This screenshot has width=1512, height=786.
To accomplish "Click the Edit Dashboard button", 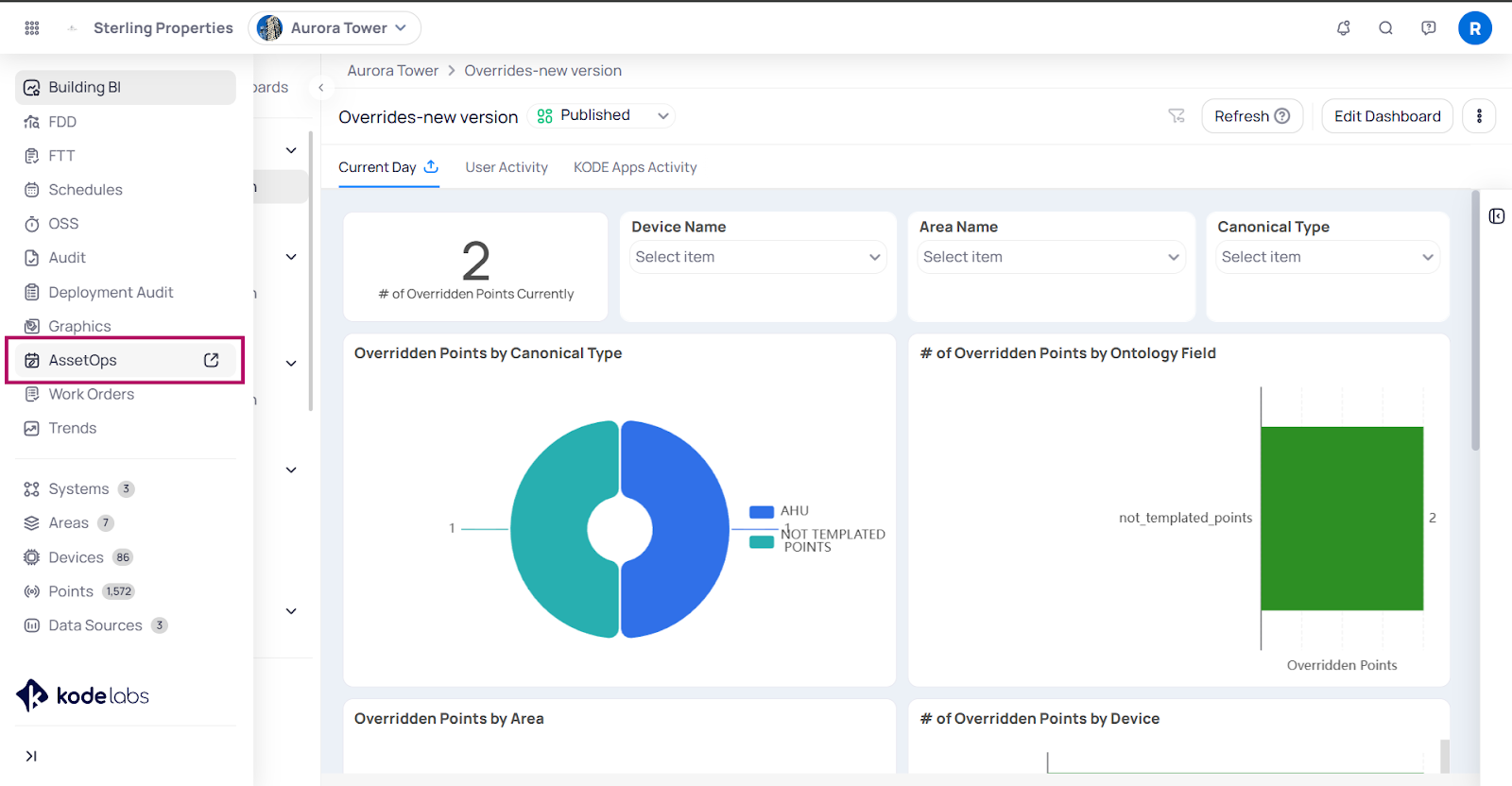I will pos(1386,116).
